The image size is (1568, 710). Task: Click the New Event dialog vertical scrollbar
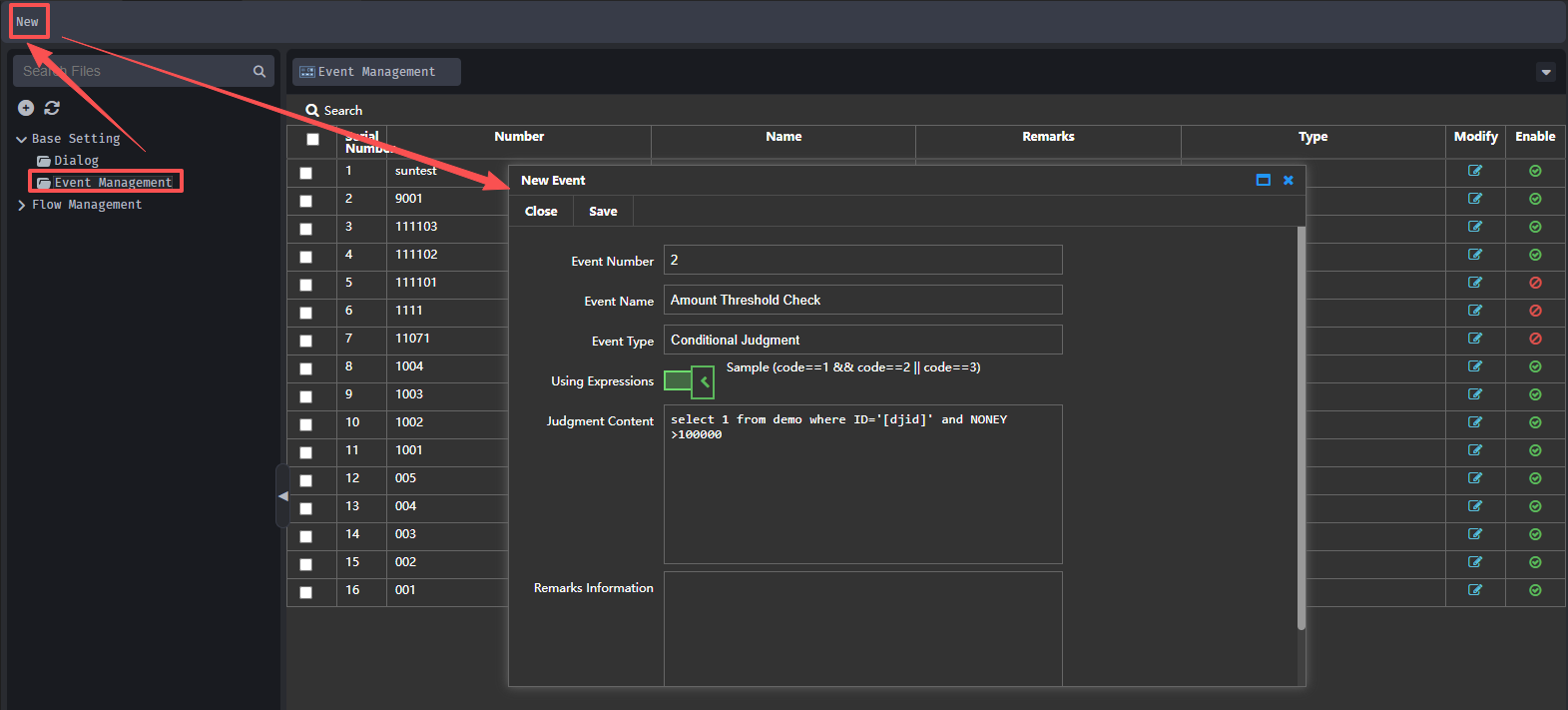(x=1301, y=429)
